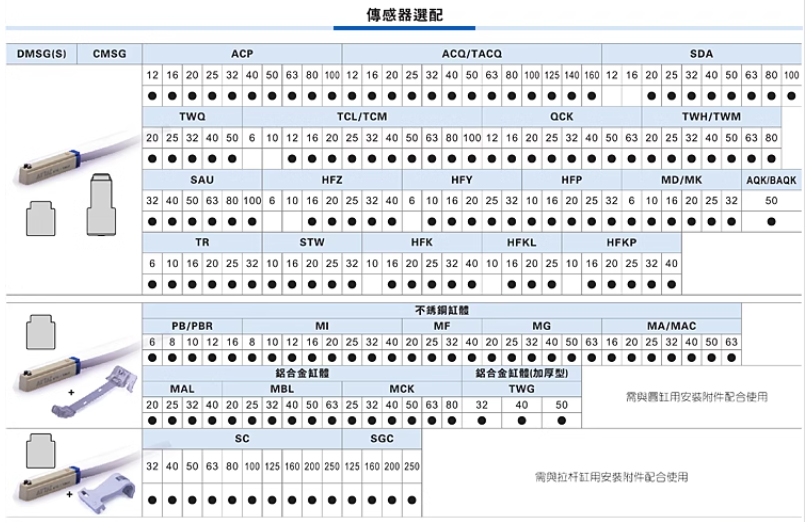Select the MF series header
This screenshot has width=806, height=522.
click(x=442, y=326)
